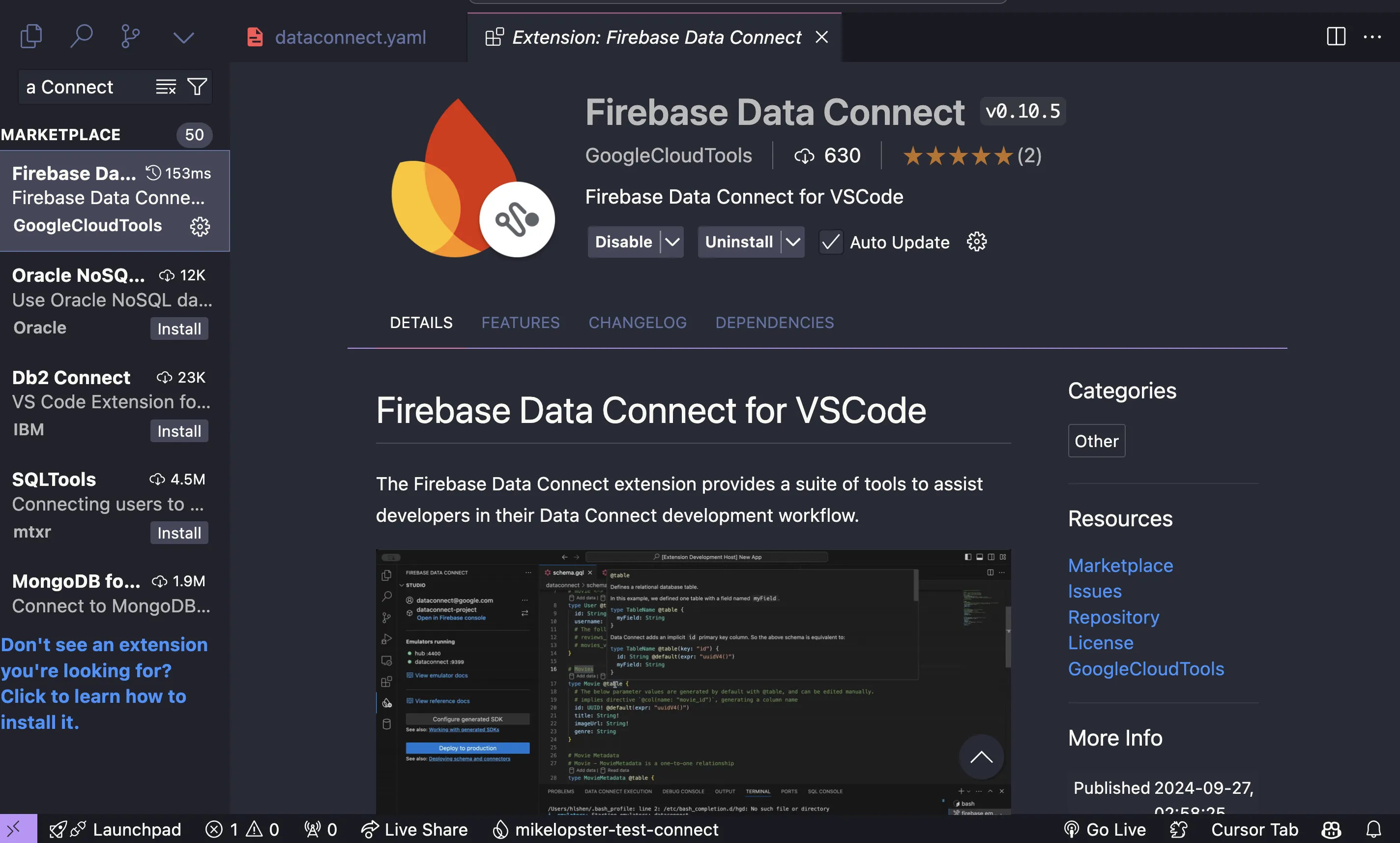Click the GoogleCloudTools publisher link

[668, 155]
